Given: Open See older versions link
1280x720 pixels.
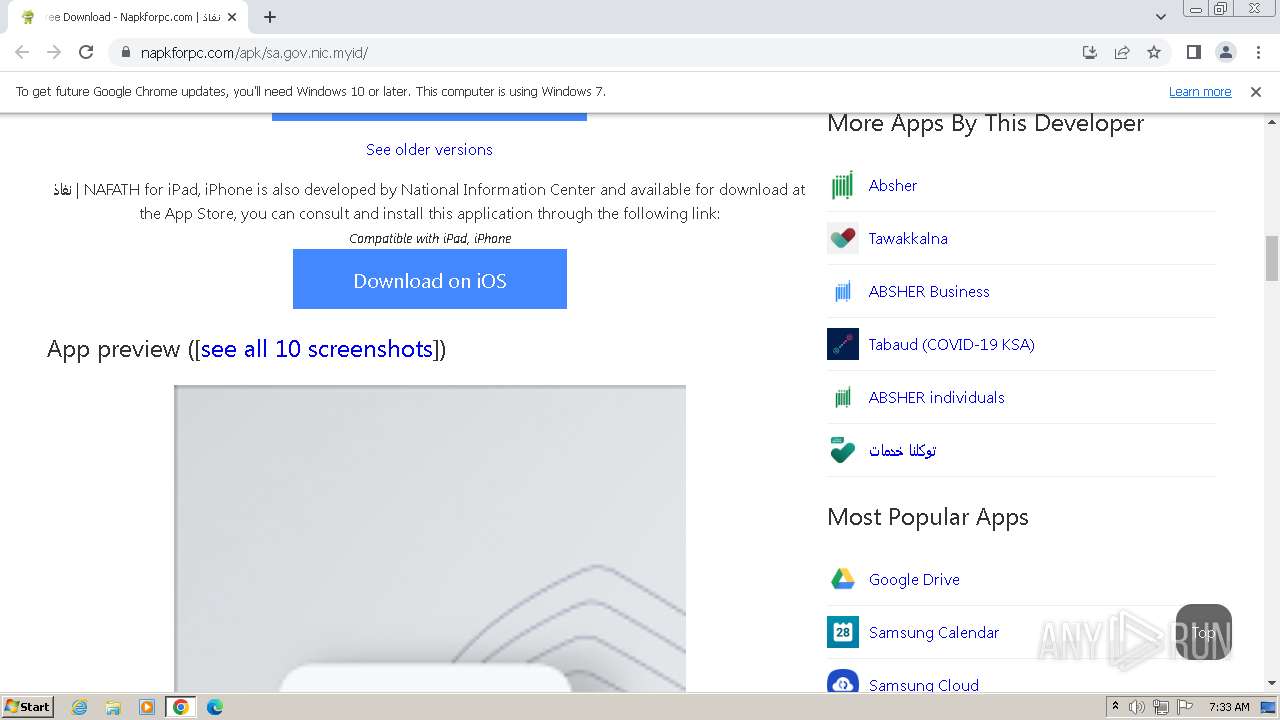Looking at the screenshot, I should pyautogui.click(x=429, y=149).
